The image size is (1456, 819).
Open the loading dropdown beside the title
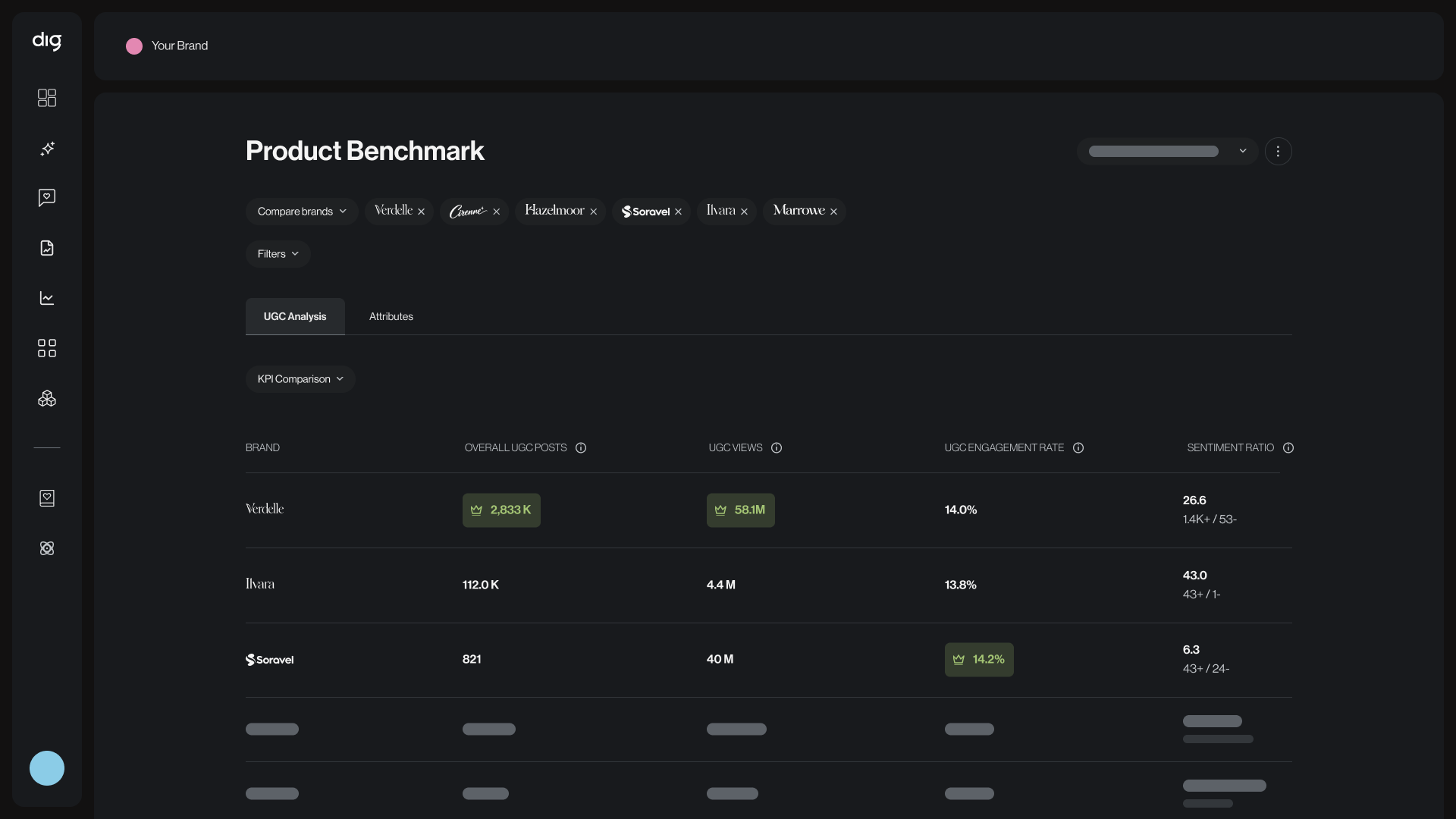point(1167,151)
